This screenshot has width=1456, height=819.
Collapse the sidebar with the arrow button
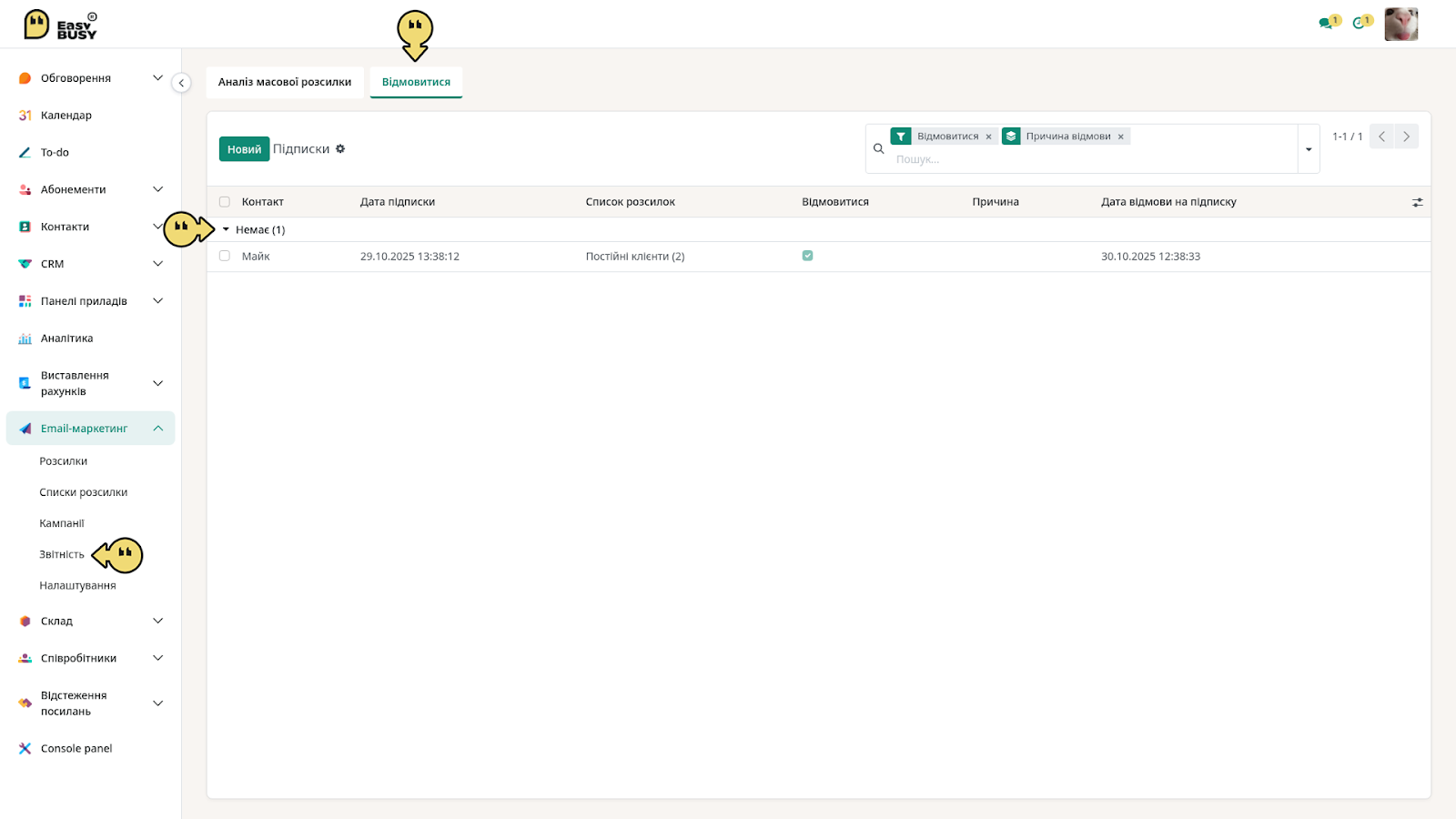pyautogui.click(x=181, y=83)
